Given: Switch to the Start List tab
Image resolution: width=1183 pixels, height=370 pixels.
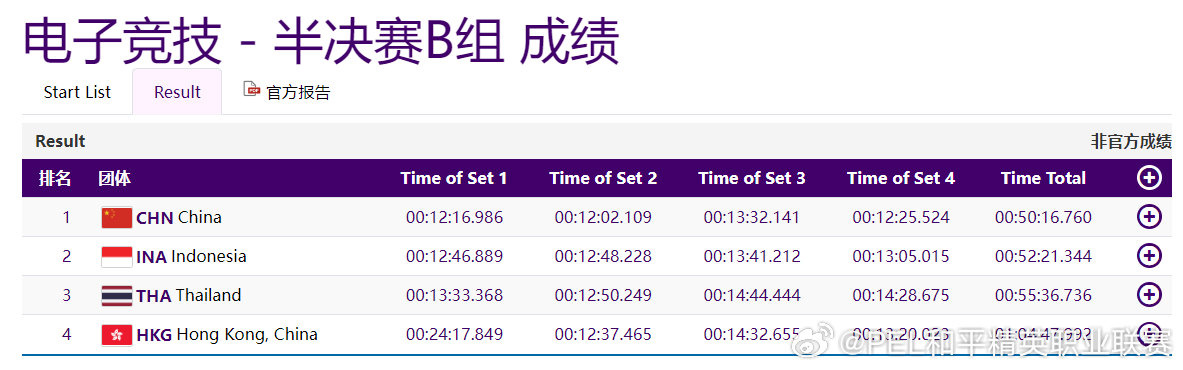Looking at the screenshot, I should [x=77, y=92].
